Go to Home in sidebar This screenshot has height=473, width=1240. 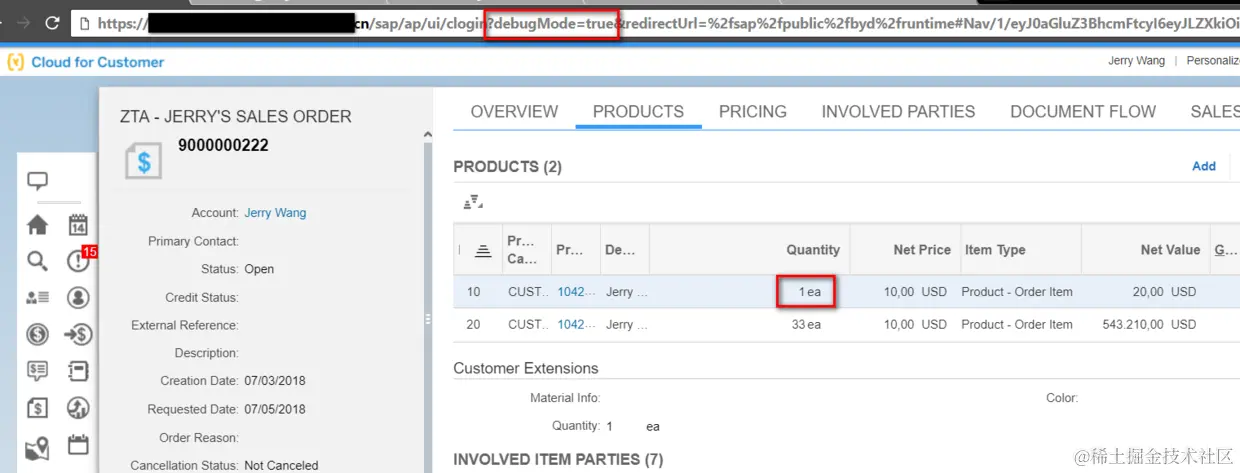37,225
